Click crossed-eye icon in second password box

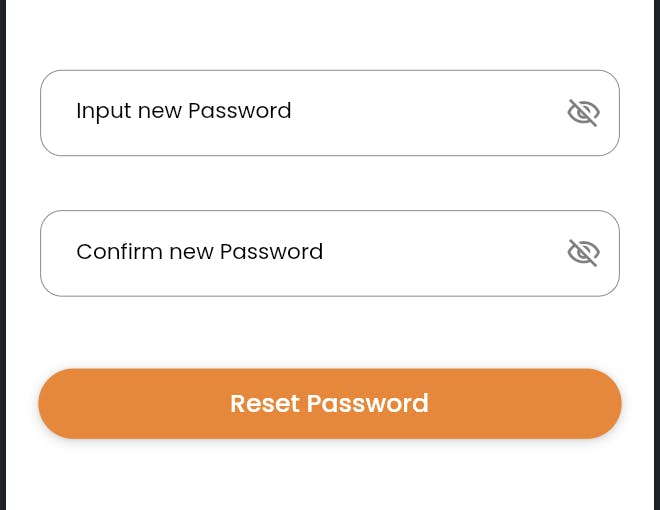click(583, 253)
